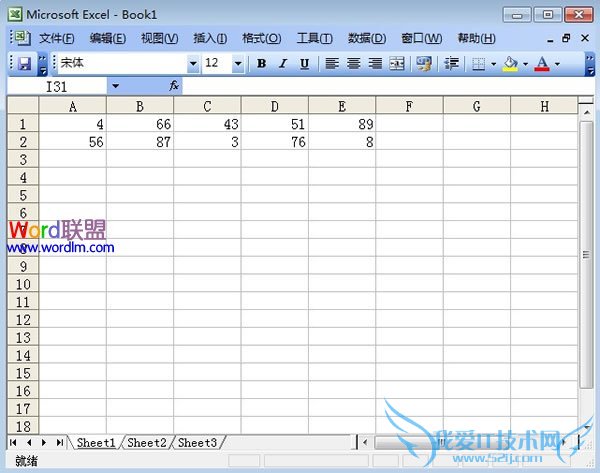Image resolution: width=600 pixels, height=473 pixels.
Task: Open the 文件(F) menu
Action: click(x=57, y=38)
